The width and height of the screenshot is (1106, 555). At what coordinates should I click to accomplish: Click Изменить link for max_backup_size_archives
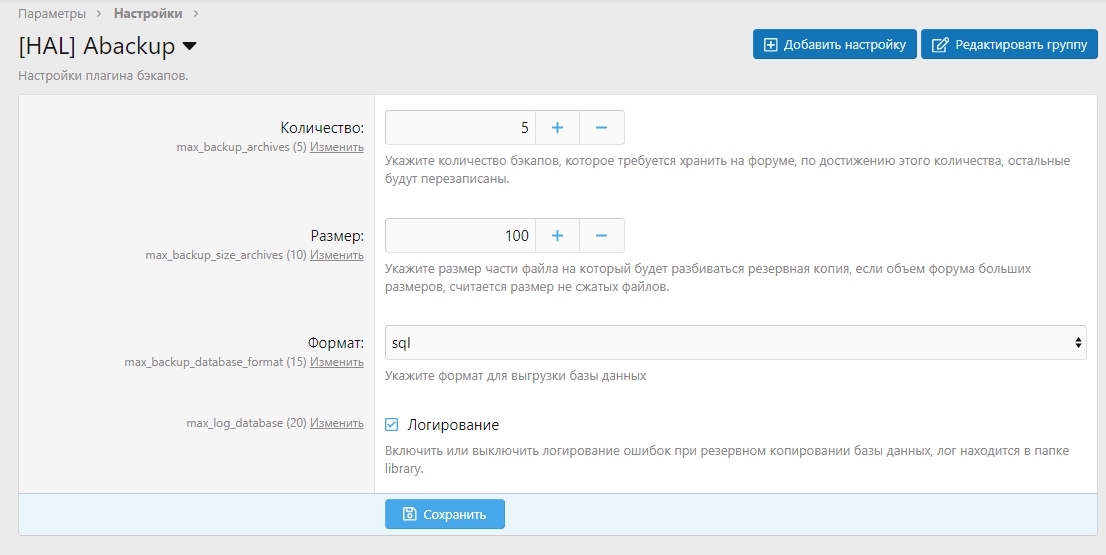tap(337, 255)
